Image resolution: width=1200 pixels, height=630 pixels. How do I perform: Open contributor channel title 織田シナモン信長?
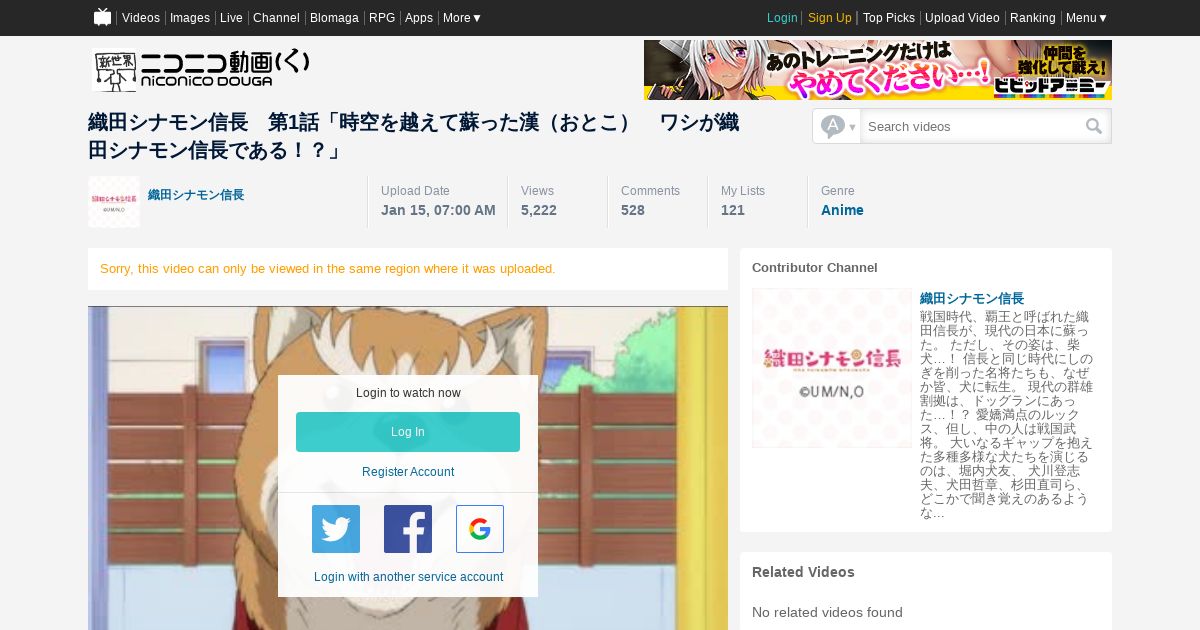tap(972, 299)
